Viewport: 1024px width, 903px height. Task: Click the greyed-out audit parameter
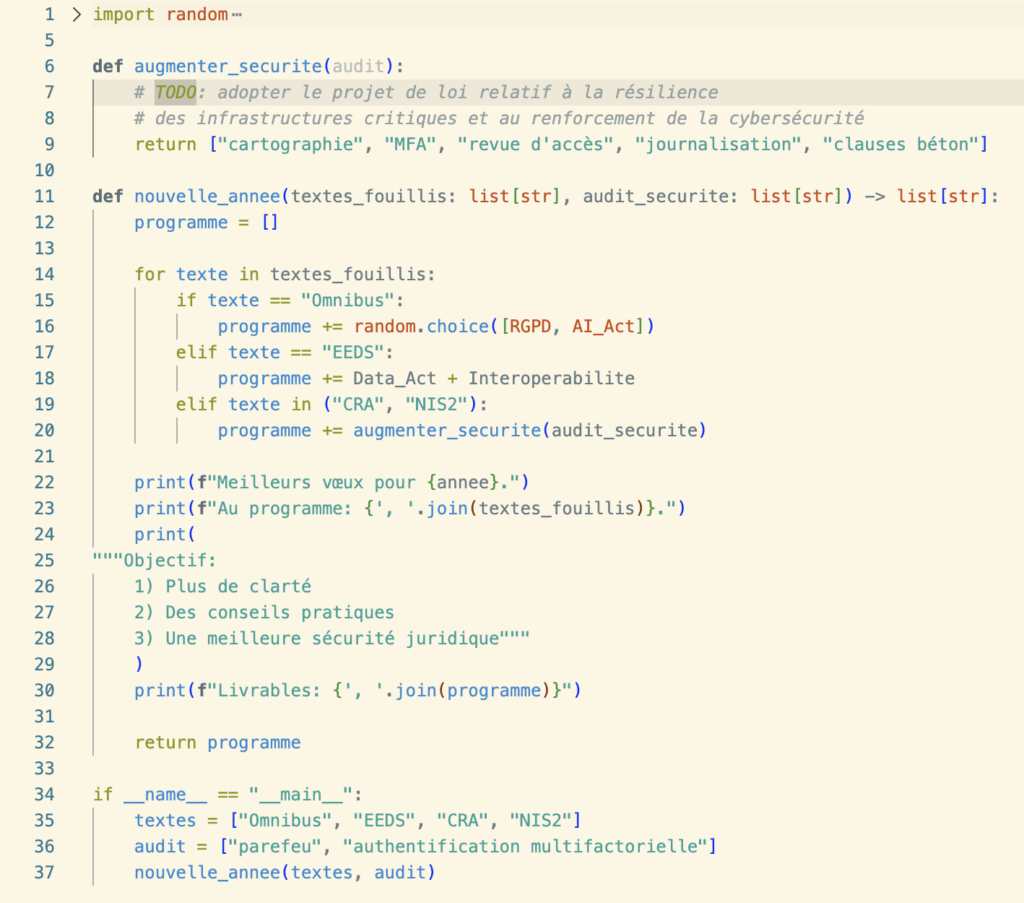tap(357, 67)
